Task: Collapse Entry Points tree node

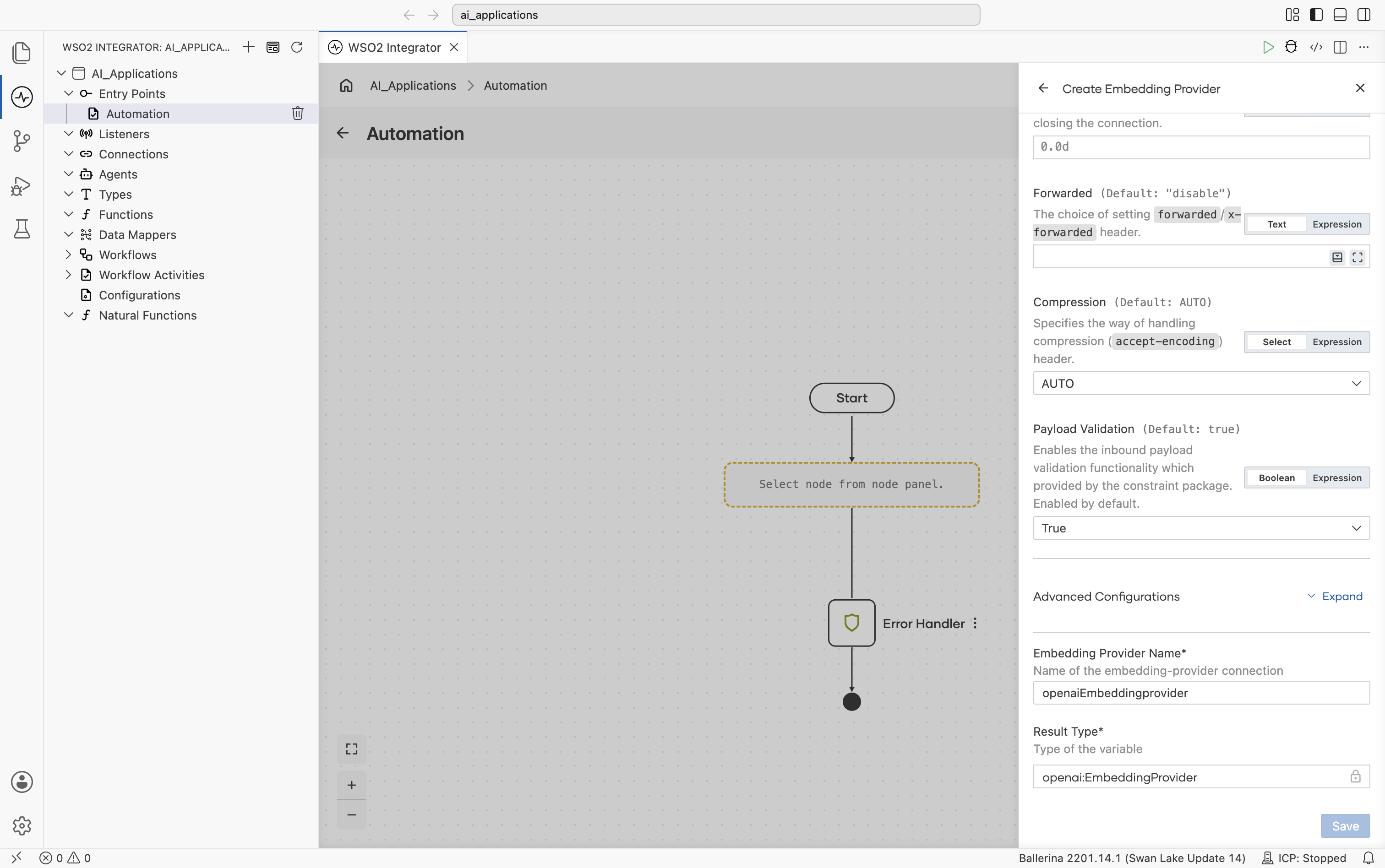Action: pyautogui.click(x=68, y=93)
